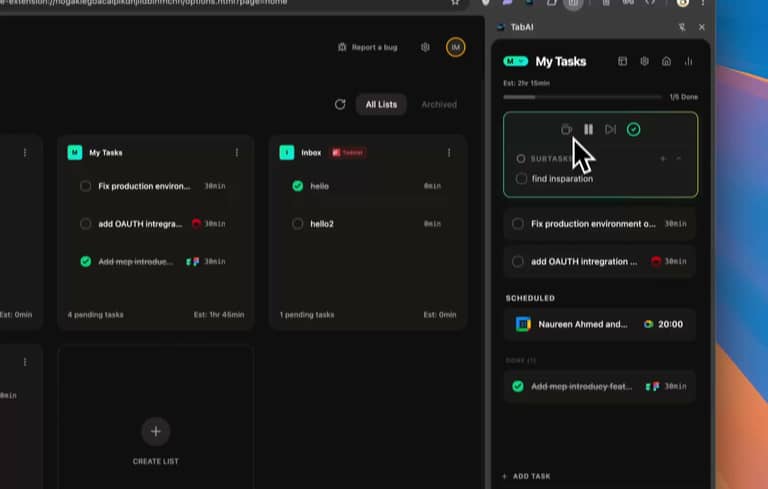Click the IM profile avatar

point(455,47)
